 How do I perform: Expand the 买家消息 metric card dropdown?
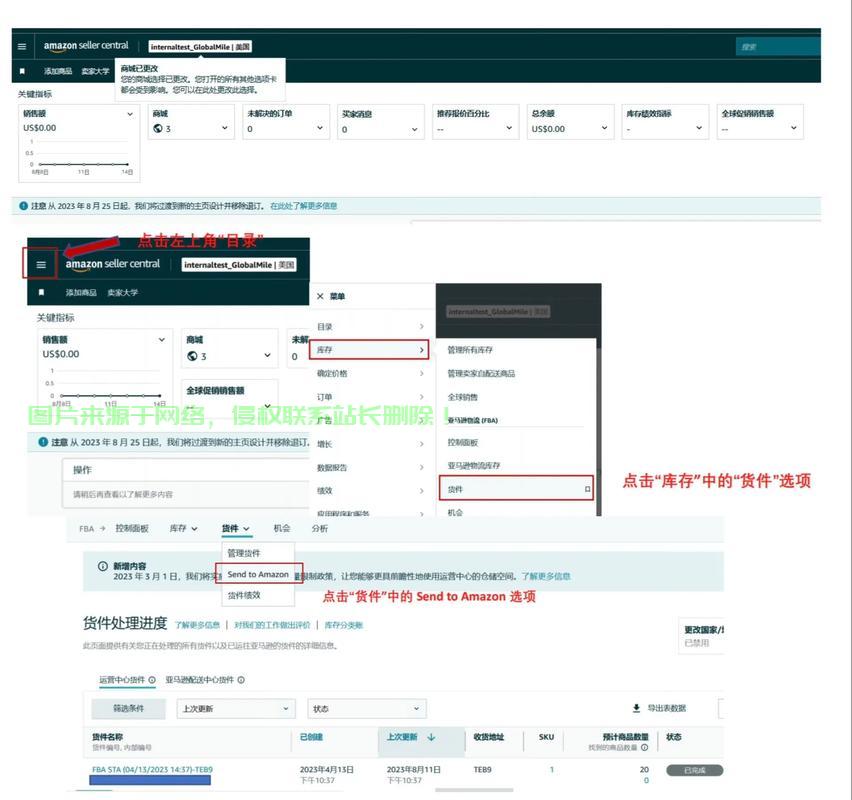pos(414,128)
